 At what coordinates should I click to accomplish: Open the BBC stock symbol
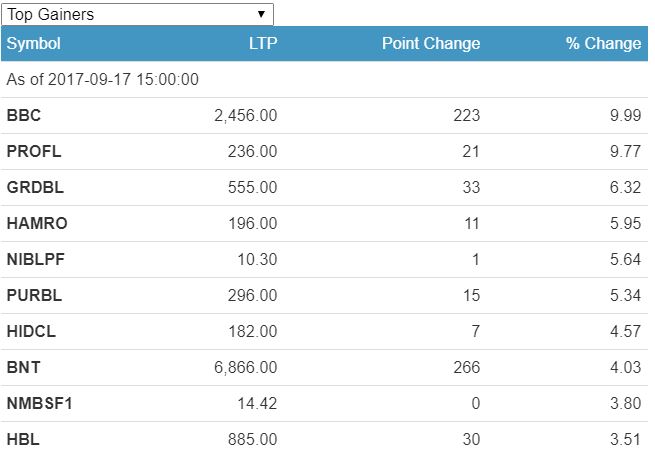23,115
